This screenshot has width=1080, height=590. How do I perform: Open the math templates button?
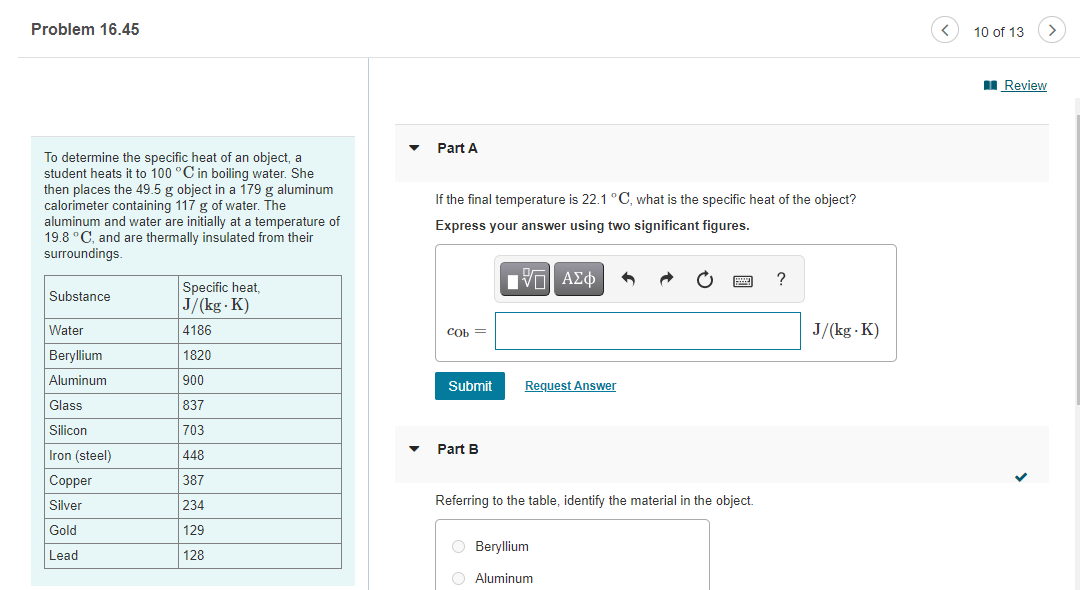(x=525, y=279)
